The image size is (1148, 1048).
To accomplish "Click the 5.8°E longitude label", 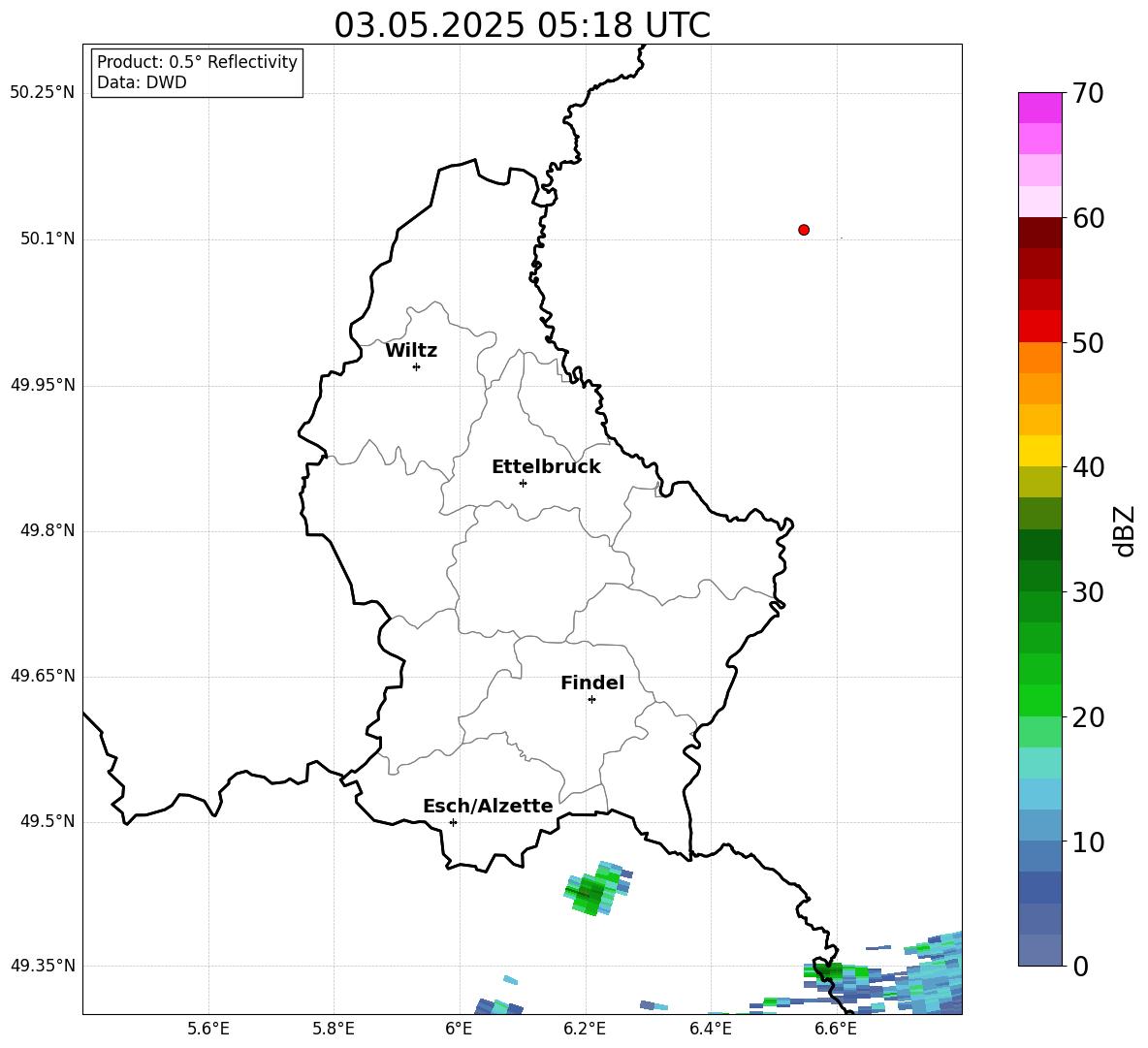I will click(334, 1029).
